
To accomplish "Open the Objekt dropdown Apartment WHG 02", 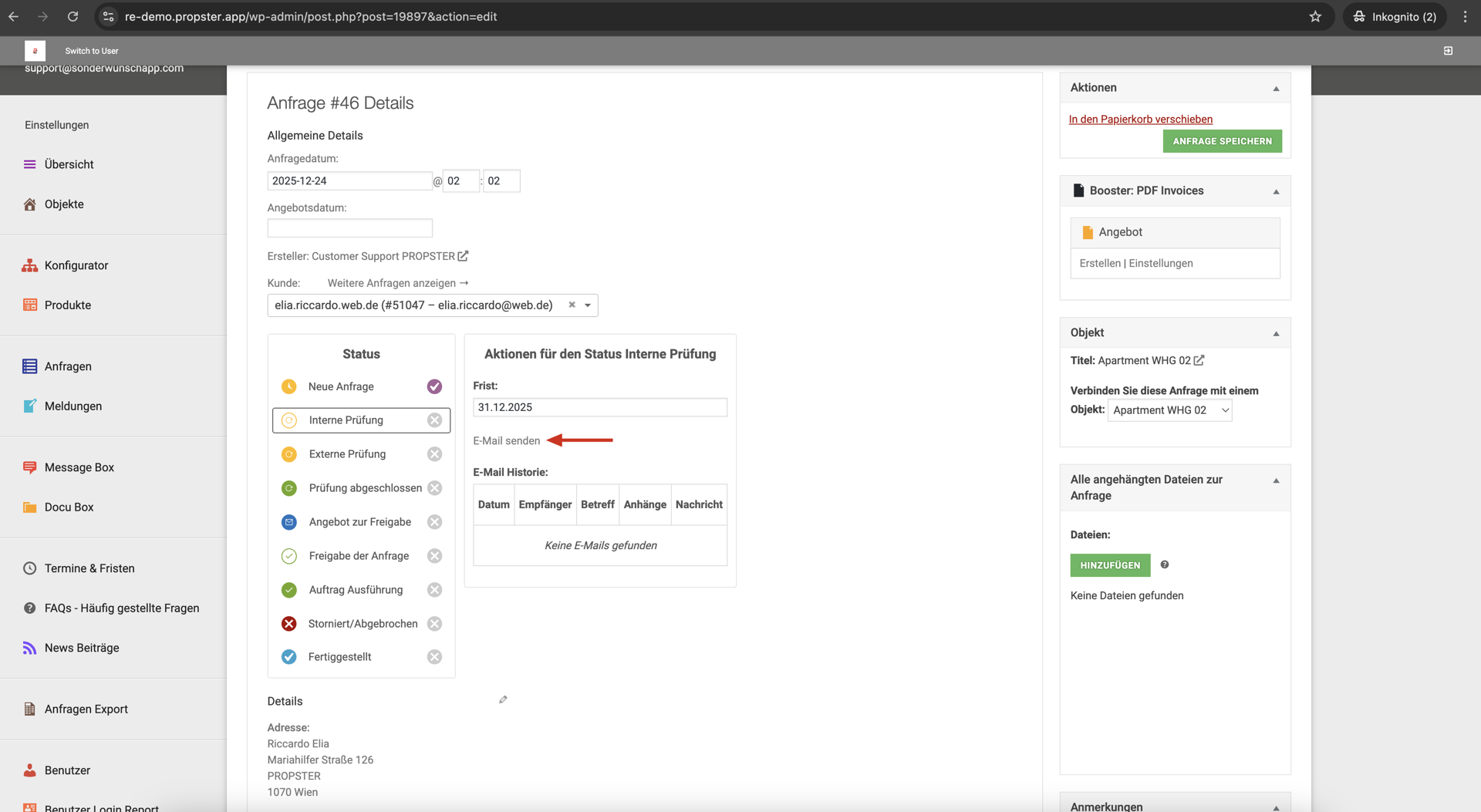I will (x=1169, y=410).
